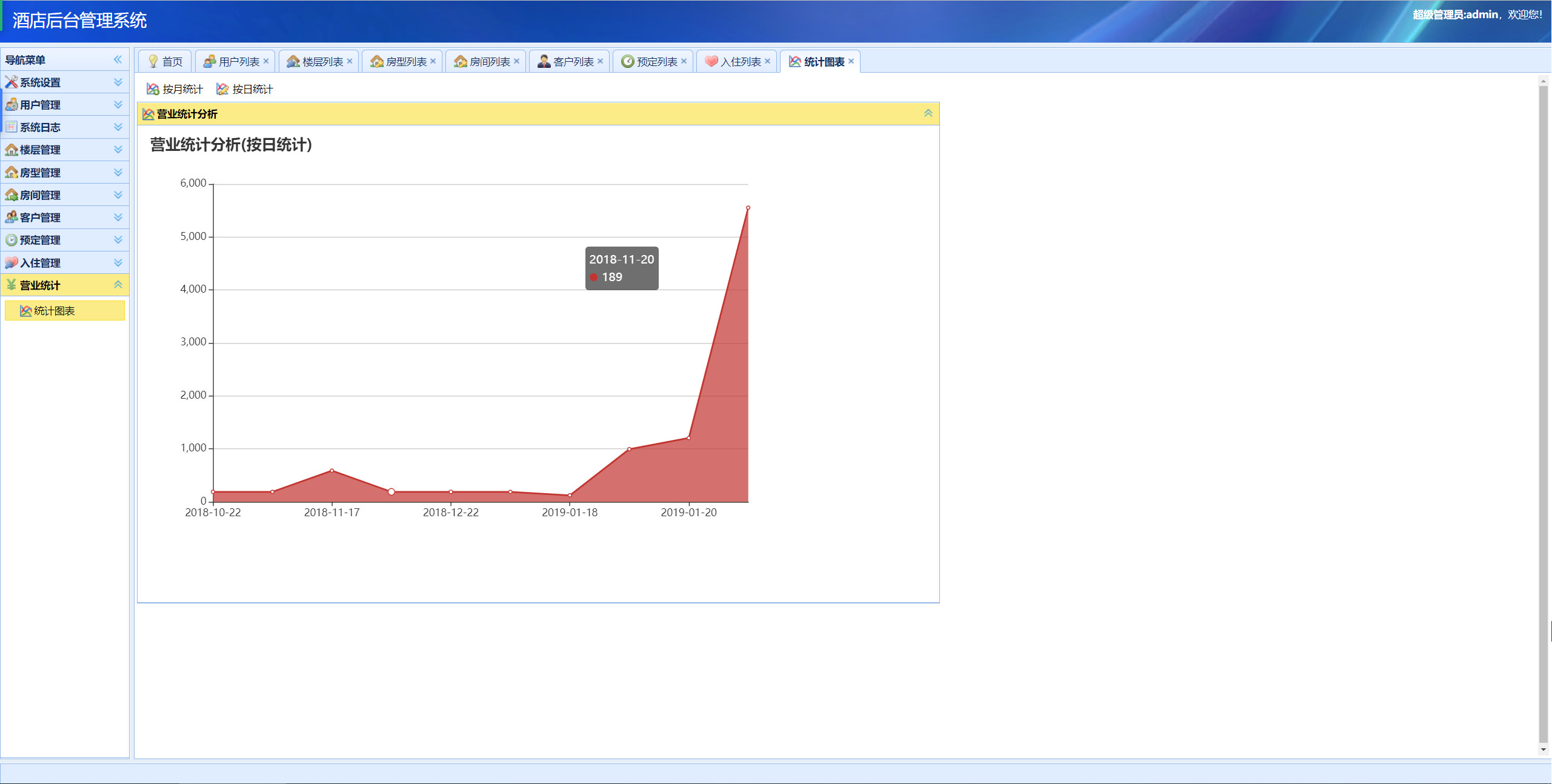1552x784 pixels.
Task: Switch to the 用户列表 tab
Action: [x=234, y=61]
